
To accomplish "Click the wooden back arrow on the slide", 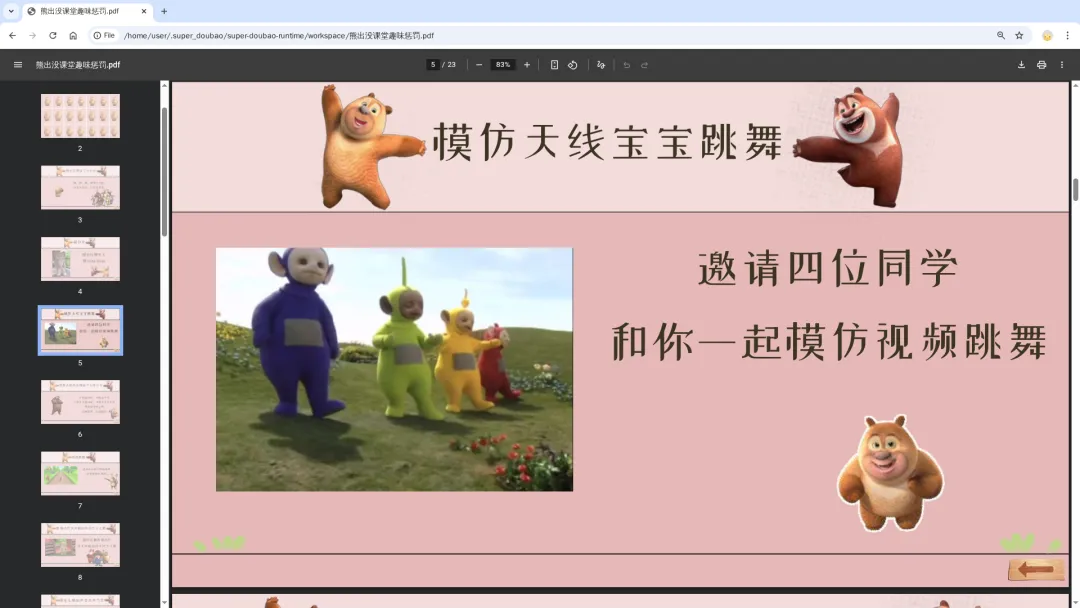I will point(1036,569).
